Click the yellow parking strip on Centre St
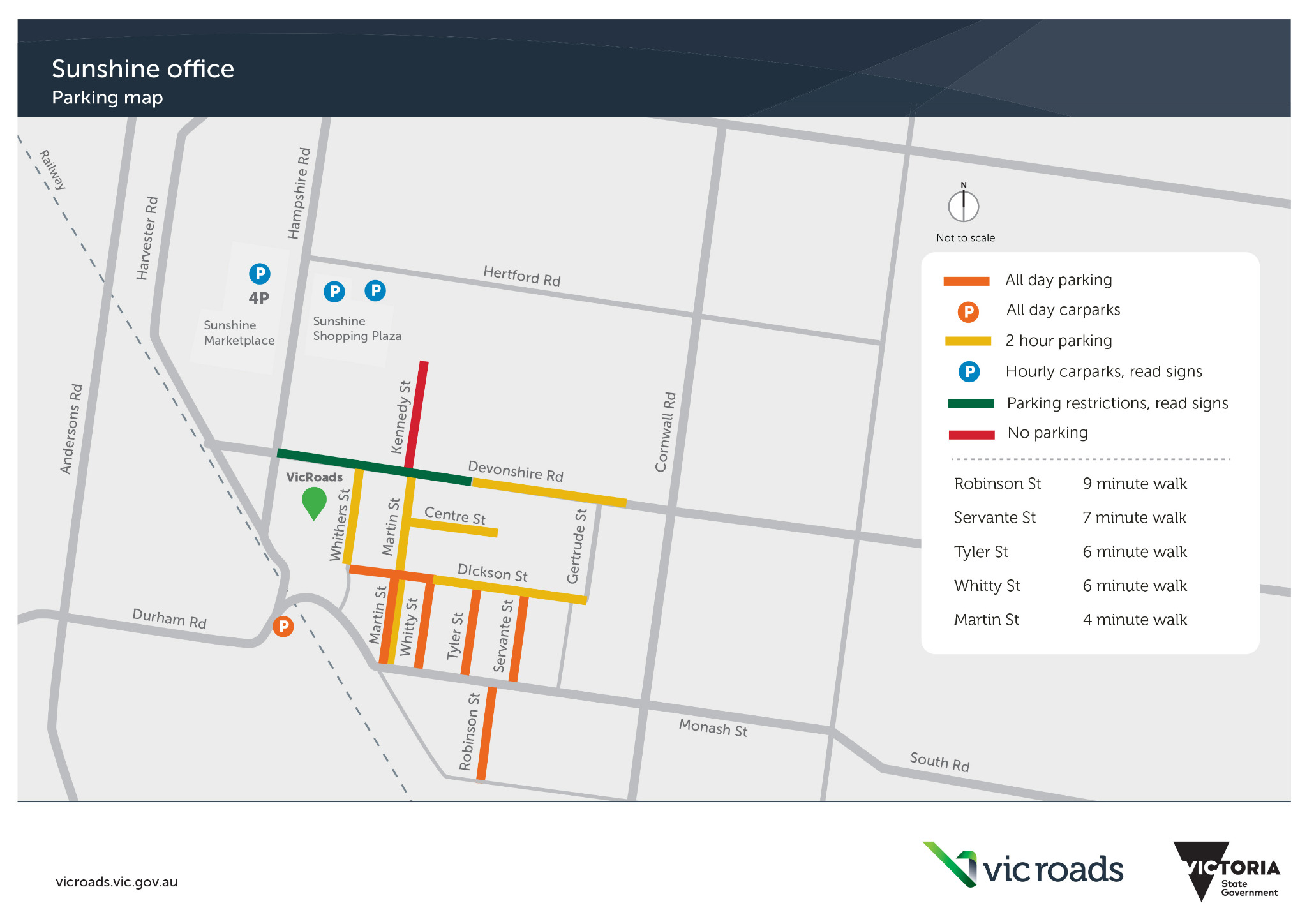 [453, 527]
